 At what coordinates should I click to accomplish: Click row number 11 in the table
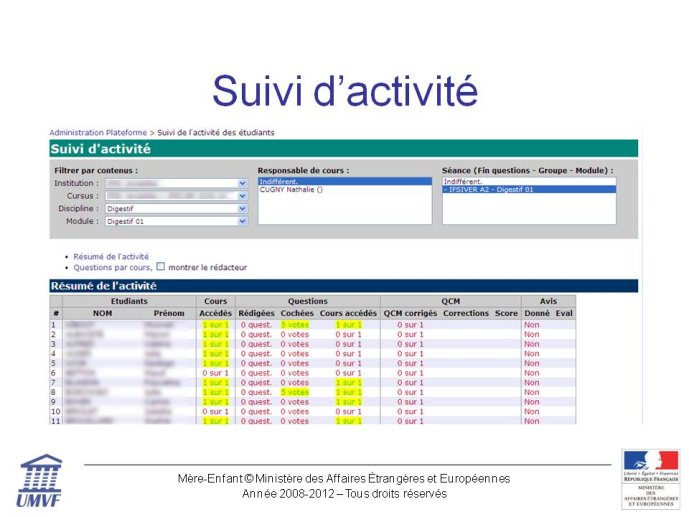pyautogui.click(x=55, y=421)
